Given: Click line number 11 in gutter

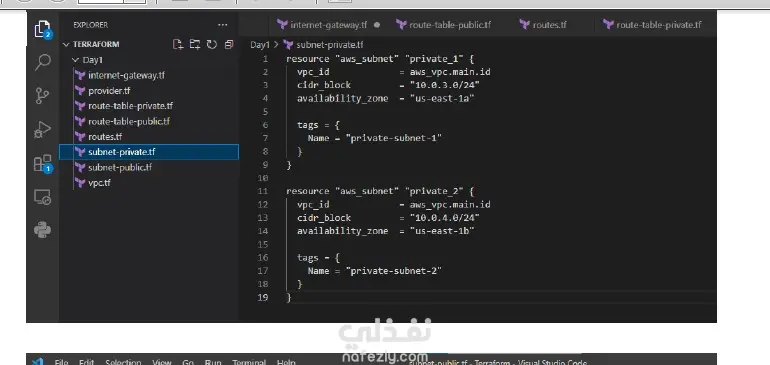Looking at the screenshot, I should pyautogui.click(x=263, y=191).
